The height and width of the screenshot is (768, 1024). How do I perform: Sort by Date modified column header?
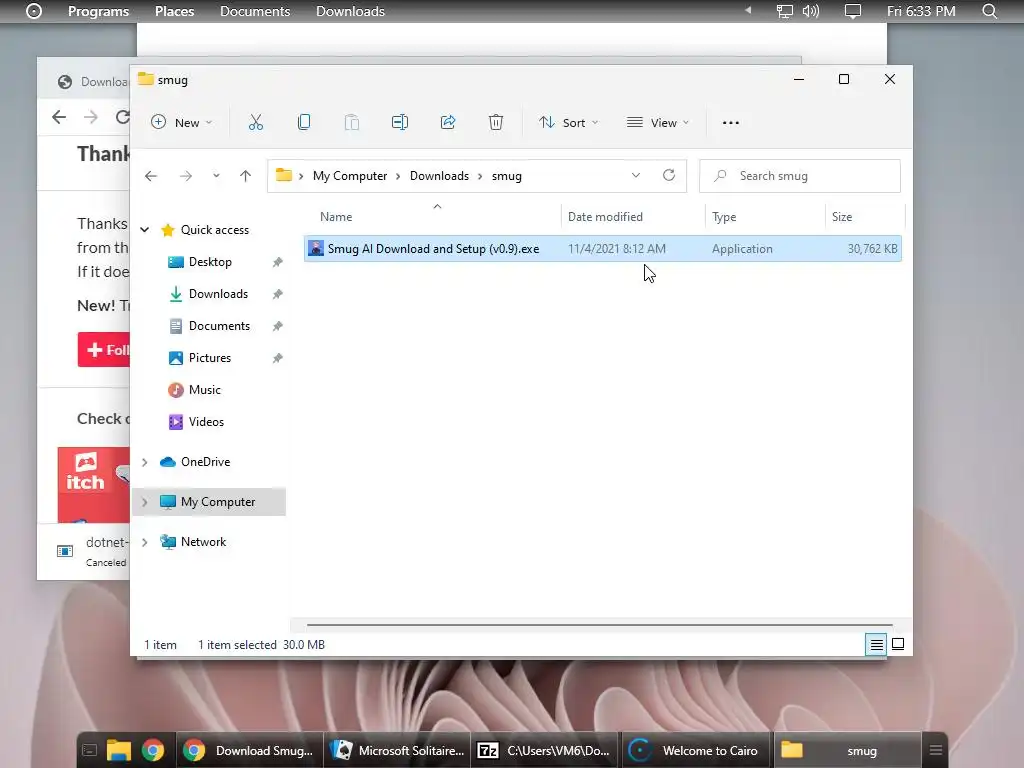[x=605, y=217]
